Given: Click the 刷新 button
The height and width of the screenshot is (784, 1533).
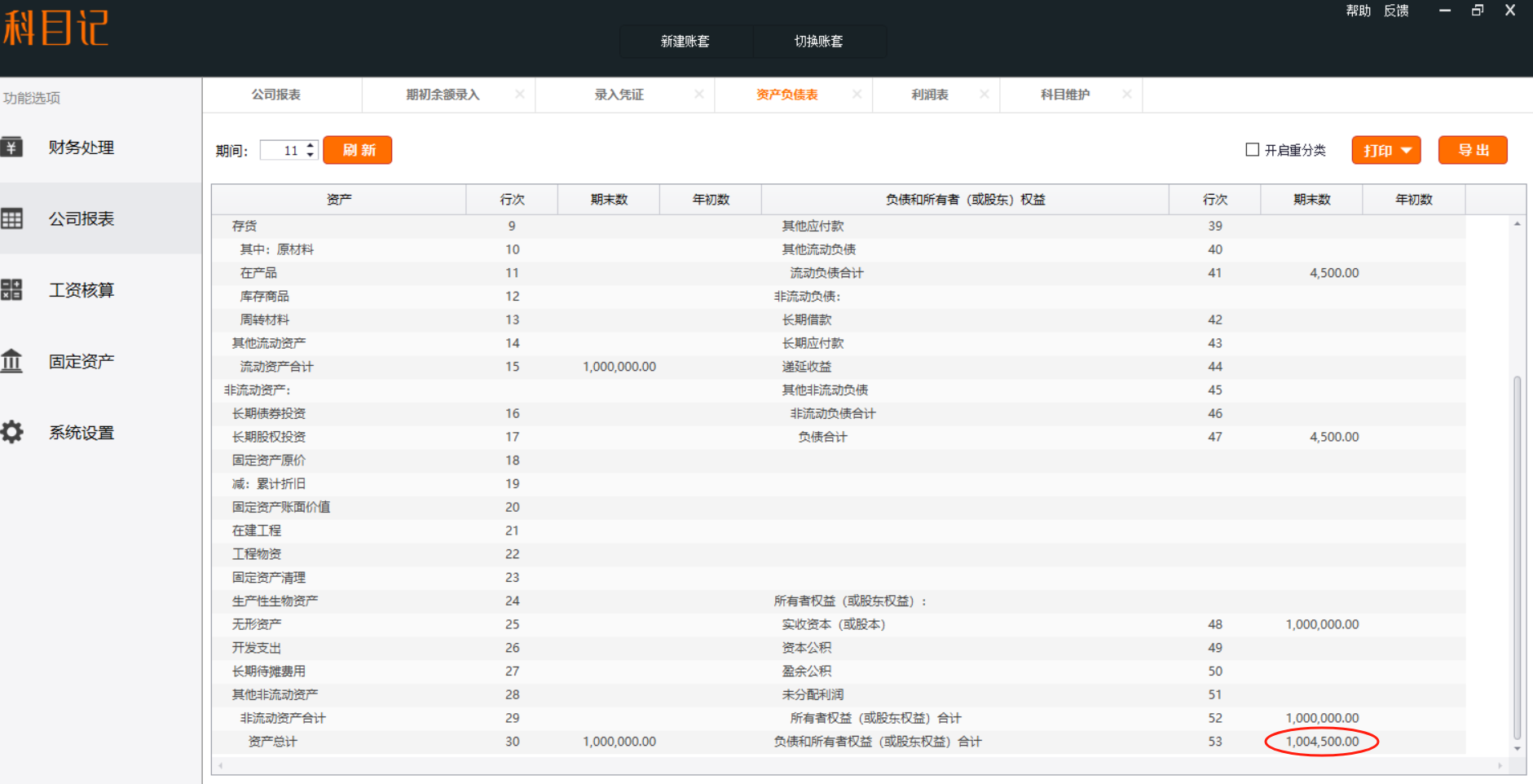Looking at the screenshot, I should (358, 150).
